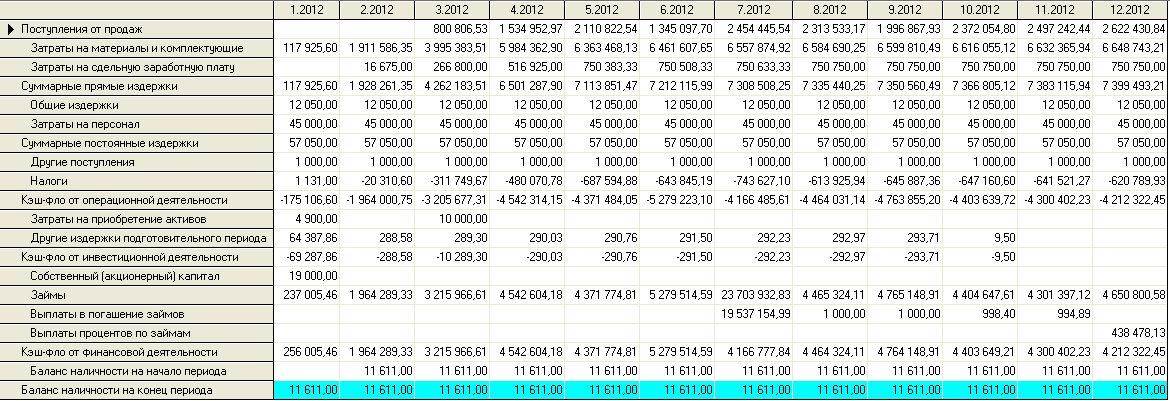Viewport: 1170px width, 401px height.
Task: Click the 10.2012 column header
Action: tap(980, 10)
